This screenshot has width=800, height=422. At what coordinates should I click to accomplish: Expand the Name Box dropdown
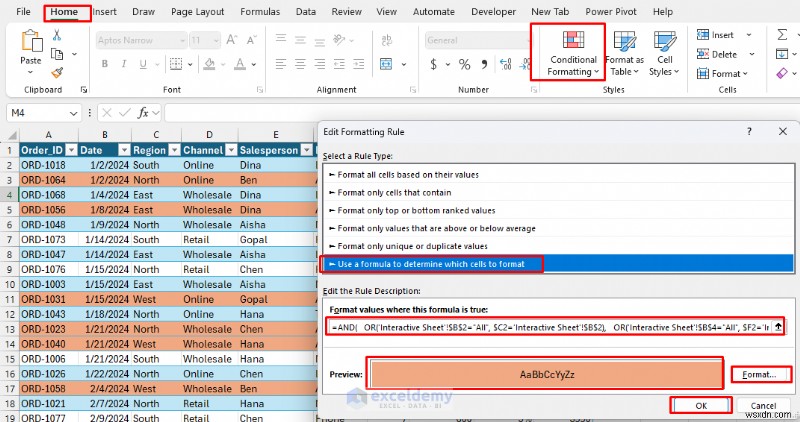pos(73,113)
